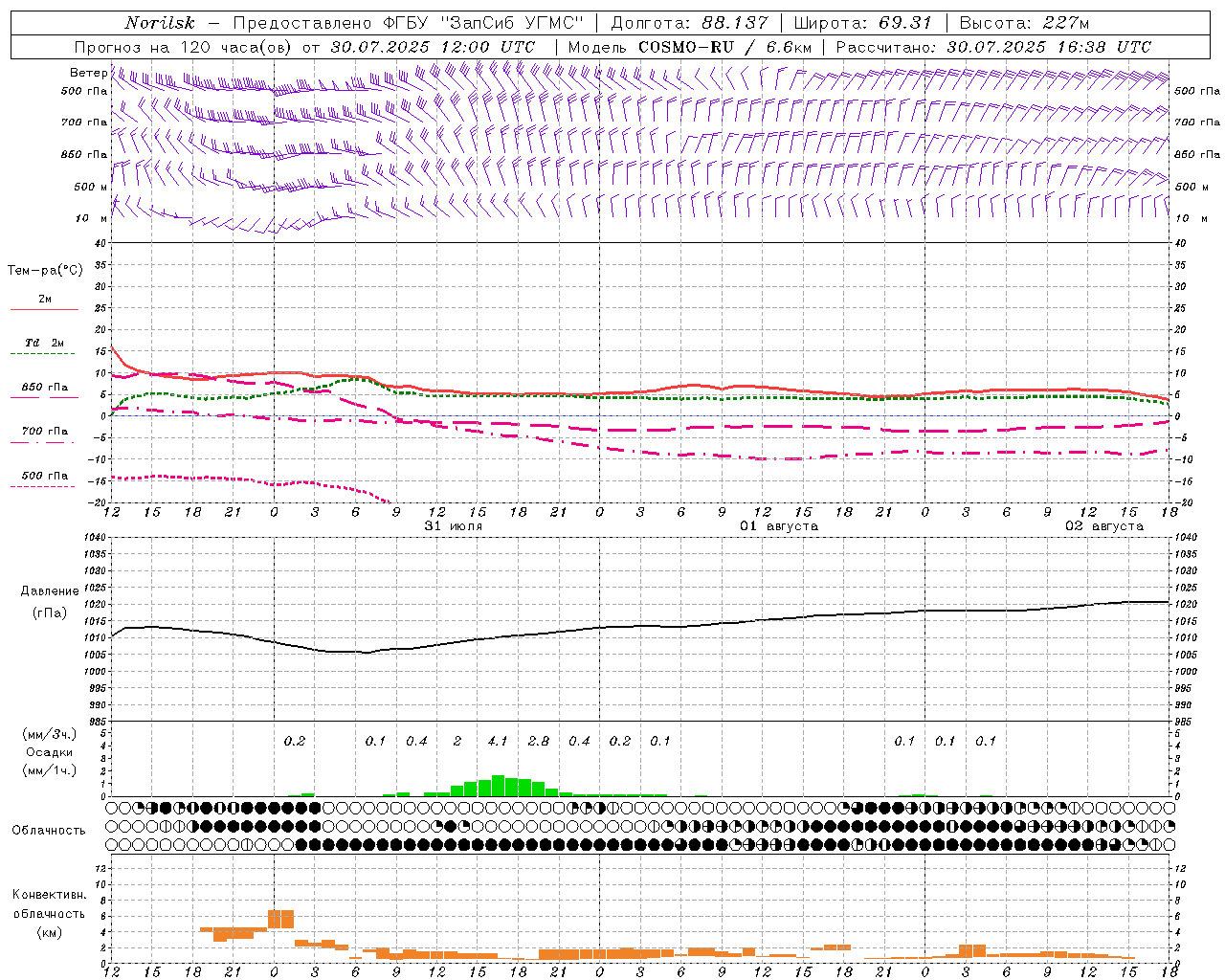Click the 2.8 precipitation amount value

pyautogui.click(x=539, y=742)
